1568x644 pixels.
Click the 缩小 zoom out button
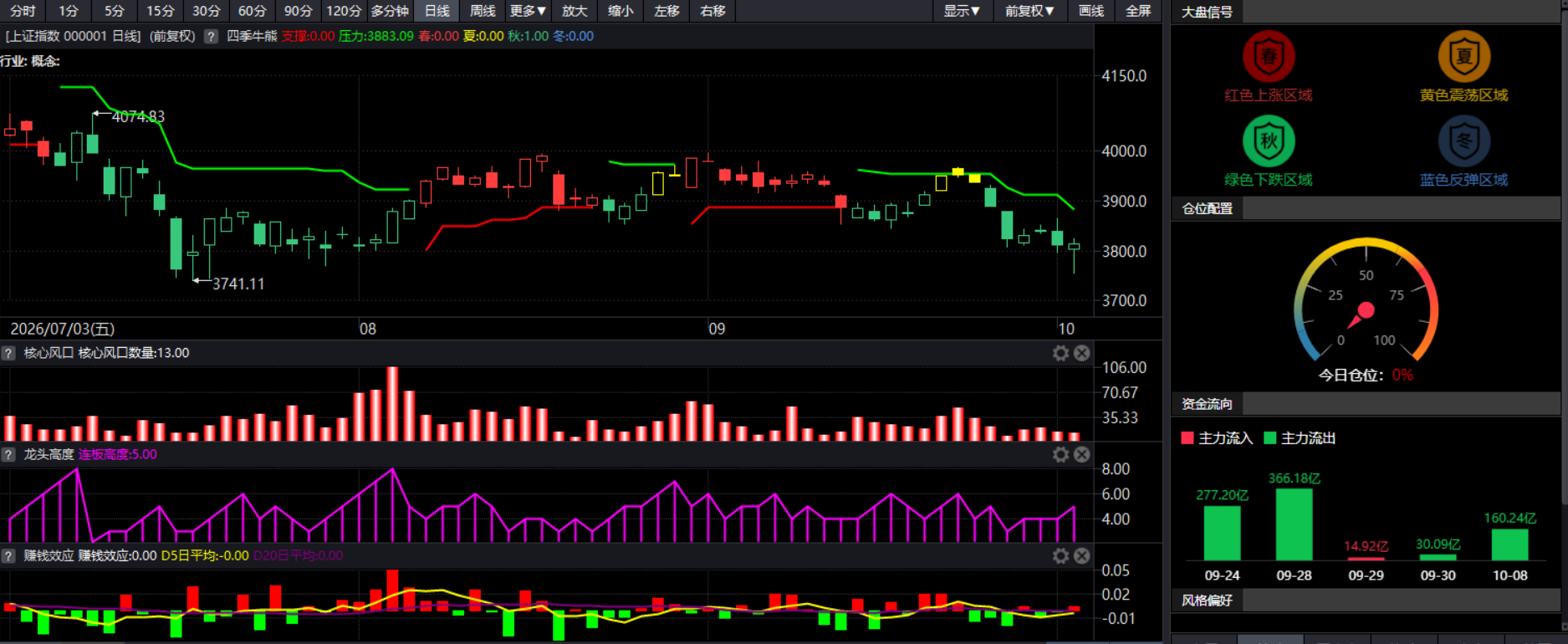[621, 11]
